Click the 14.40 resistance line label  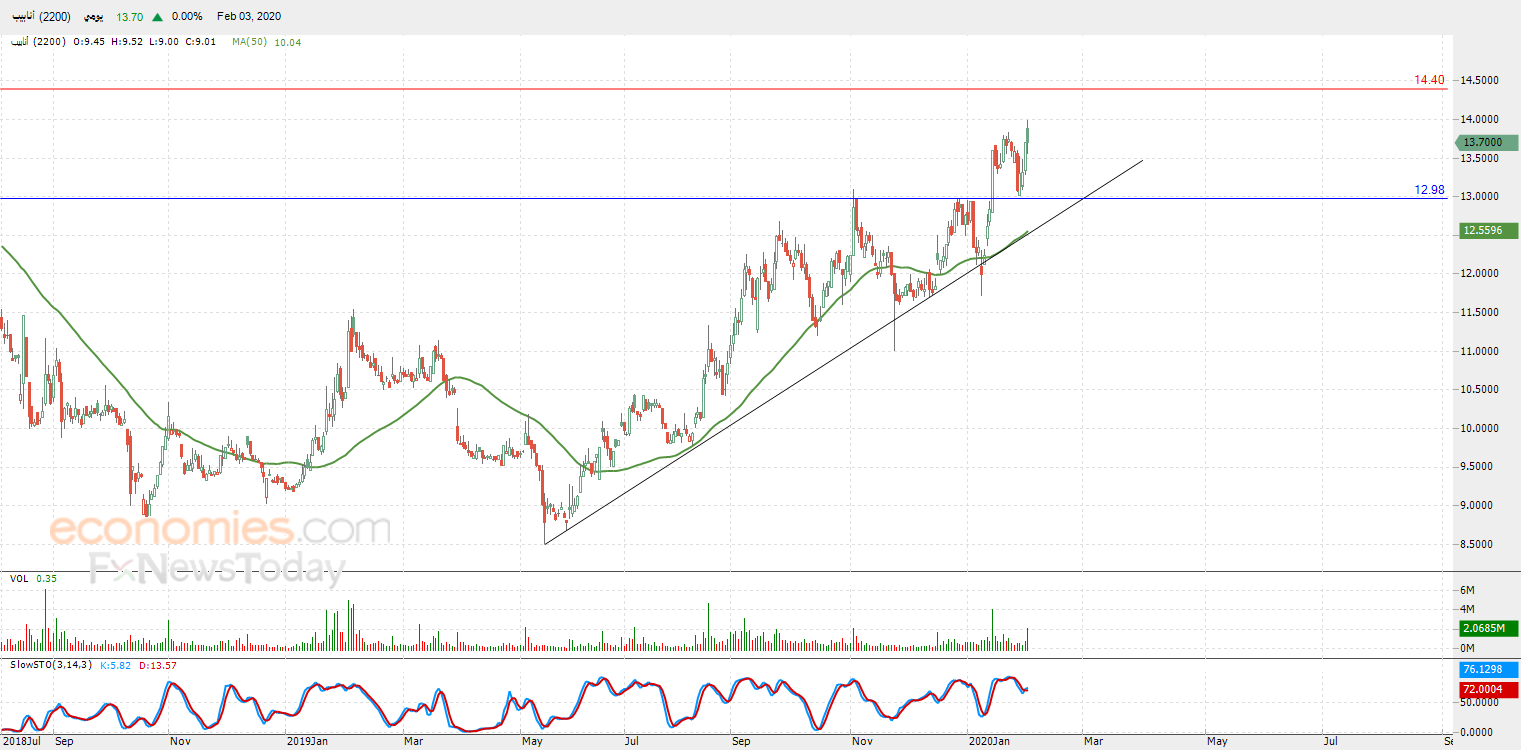[x=1430, y=80]
